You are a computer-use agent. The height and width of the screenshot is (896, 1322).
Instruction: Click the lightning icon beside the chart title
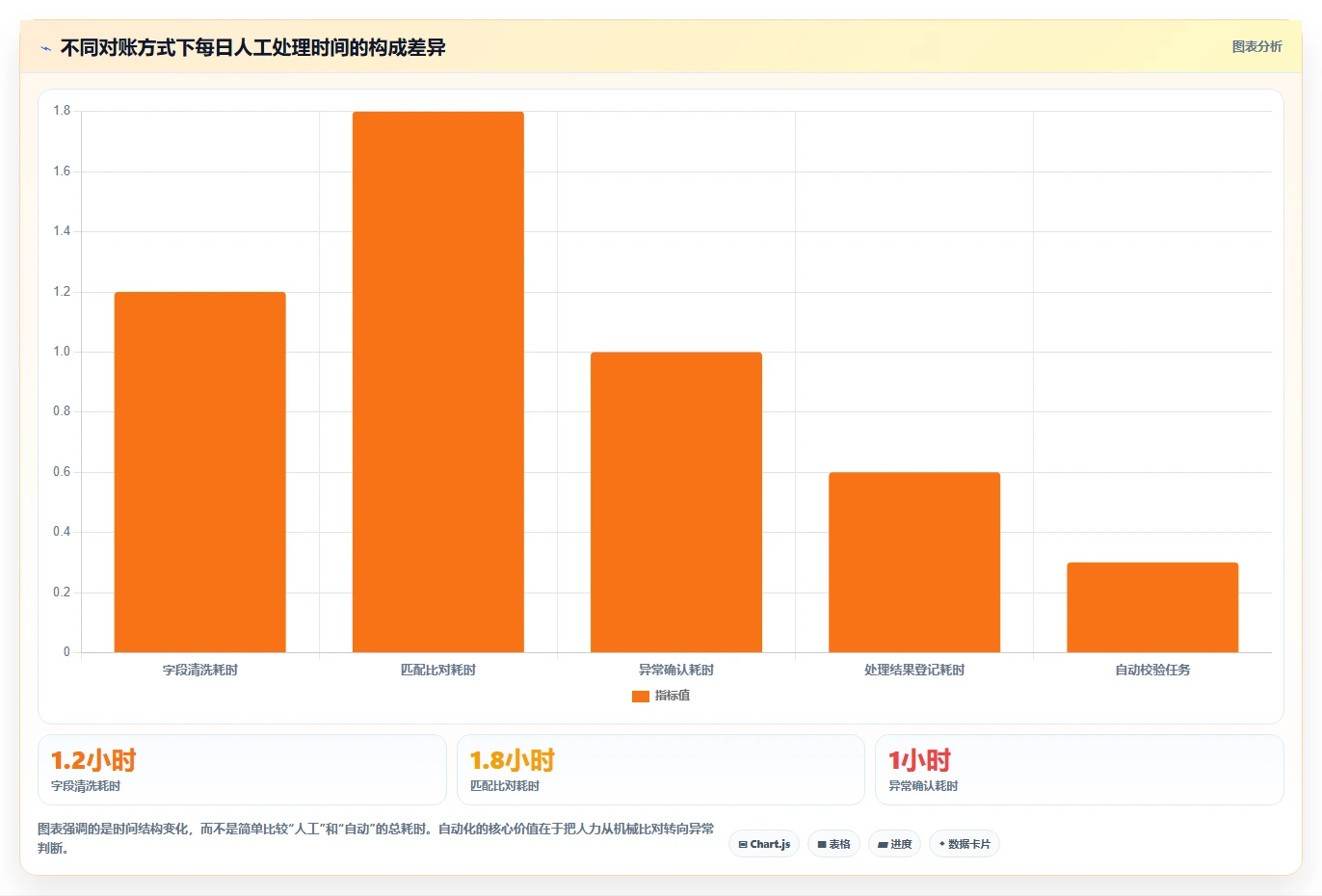pyautogui.click(x=45, y=48)
